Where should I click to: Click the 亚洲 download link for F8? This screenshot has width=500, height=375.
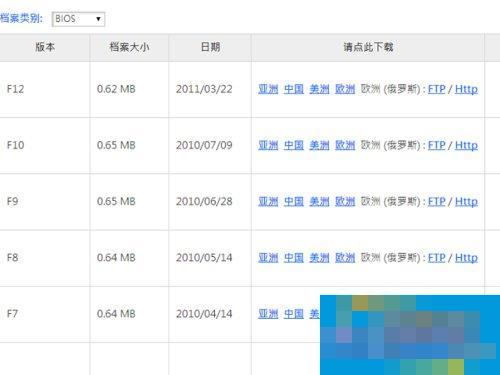(268, 257)
